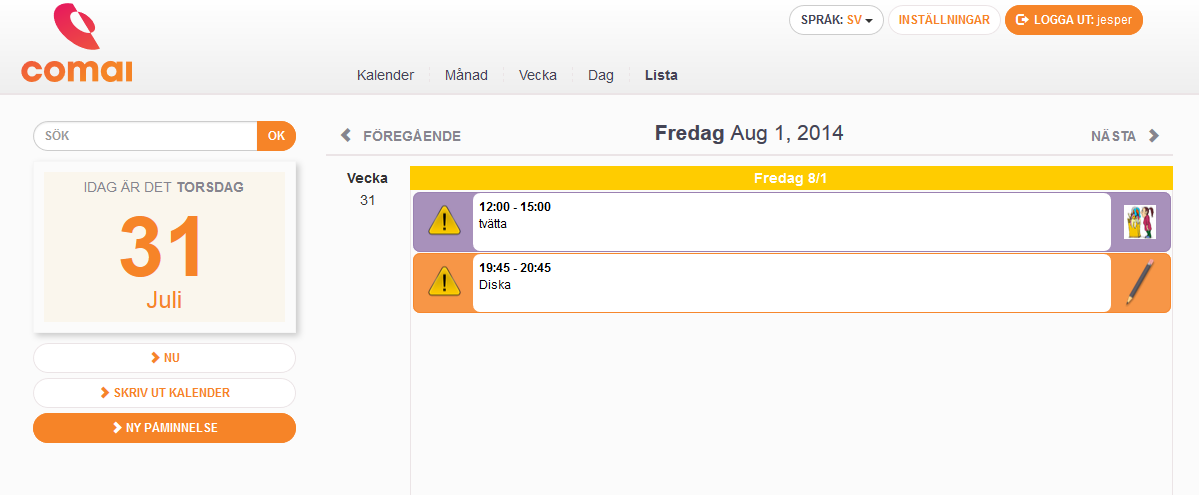Log out user jesper
1199x495 pixels.
coord(1073,20)
